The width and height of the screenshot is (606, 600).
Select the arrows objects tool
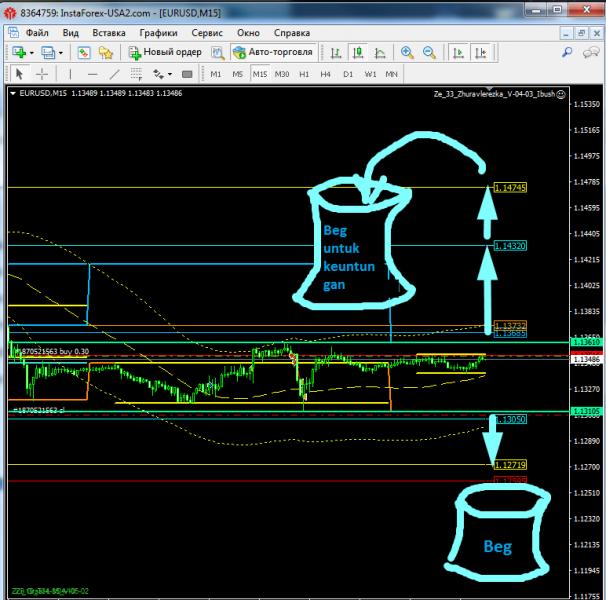[x=158, y=73]
